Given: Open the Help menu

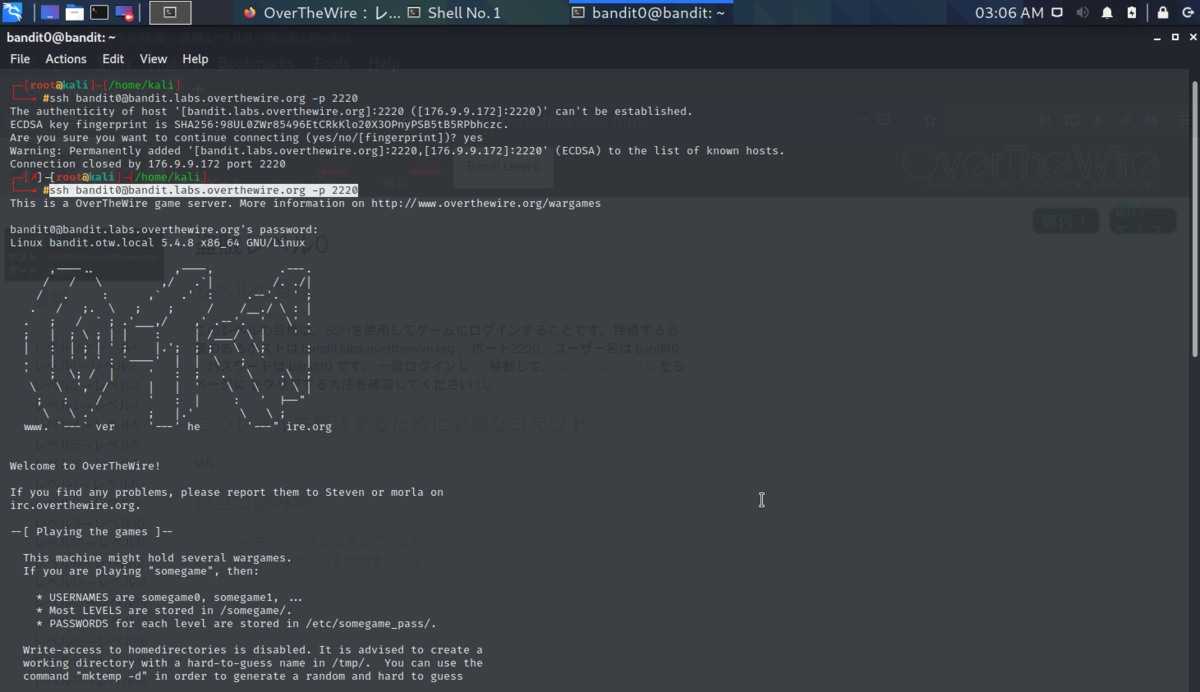Looking at the screenshot, I should point(195,59).
